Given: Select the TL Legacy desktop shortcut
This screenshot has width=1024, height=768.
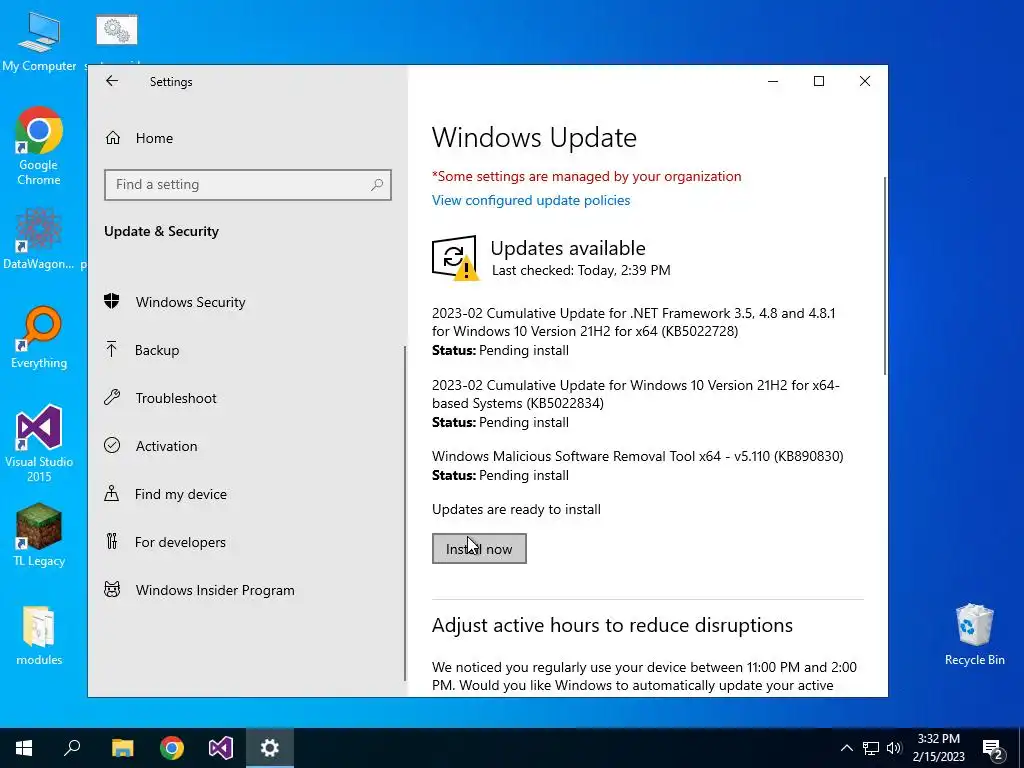Looking at the screenshot, I should [39, 535].
